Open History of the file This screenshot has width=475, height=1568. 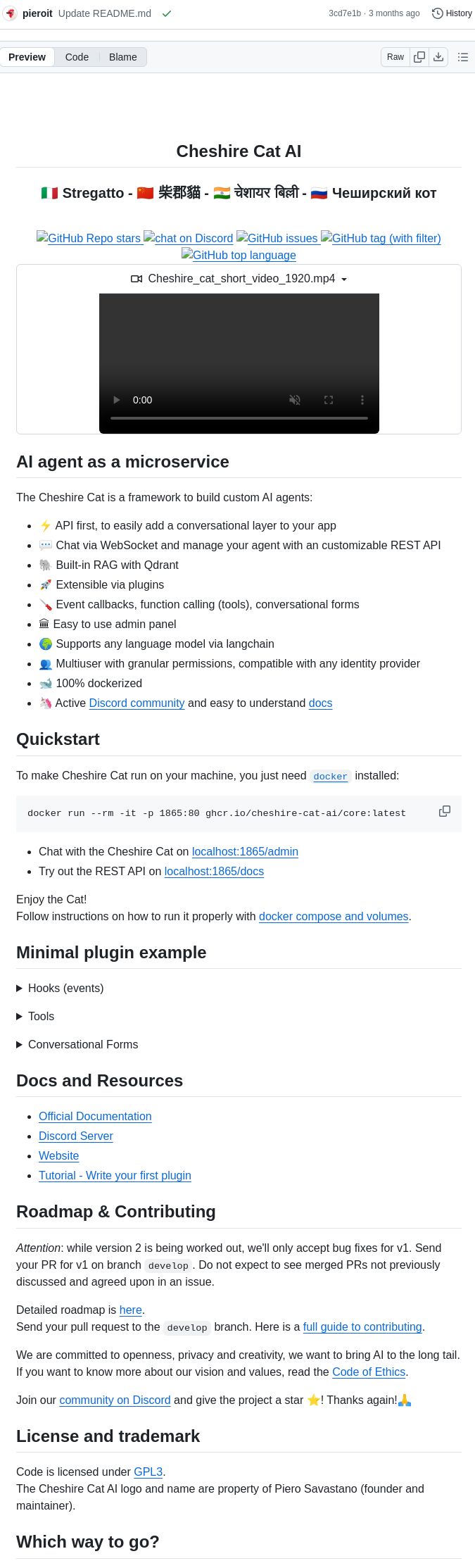coord(452,13)
